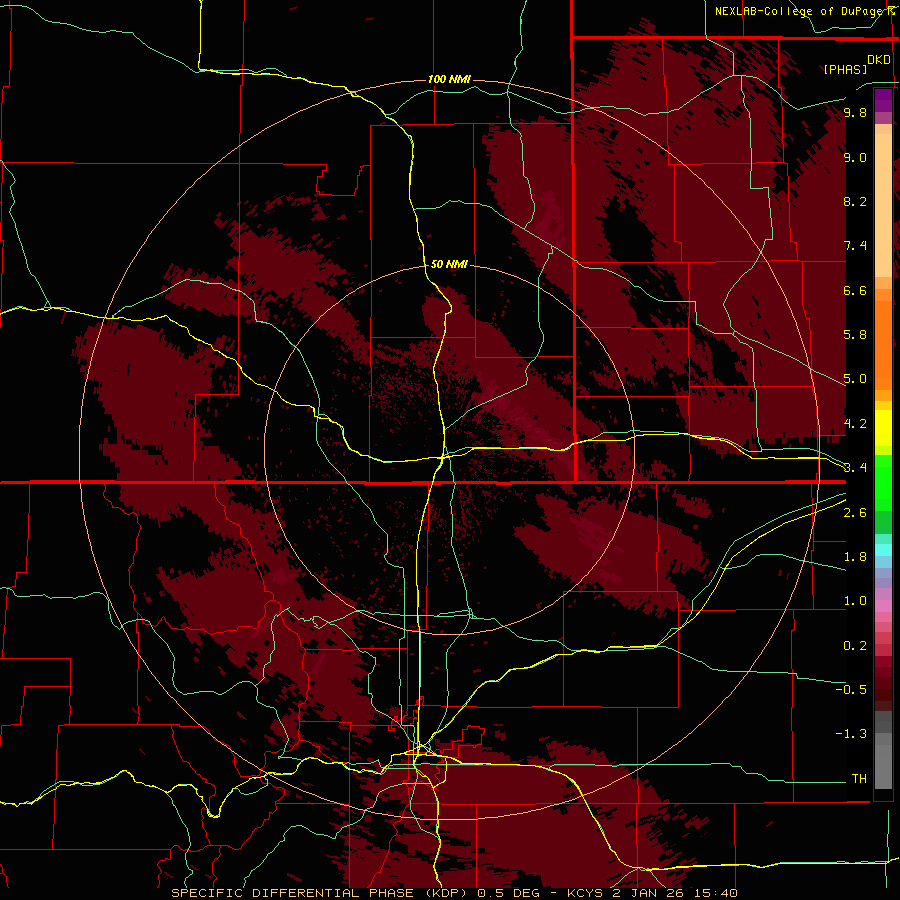Click the gray bottom color bar segment
The image size is (900, 900).
pyautogui.click(x=883, y=766)
